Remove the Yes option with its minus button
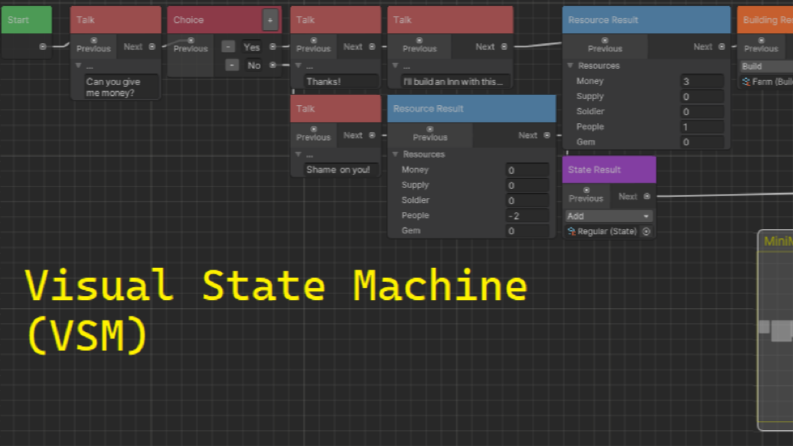 [229, 47]
